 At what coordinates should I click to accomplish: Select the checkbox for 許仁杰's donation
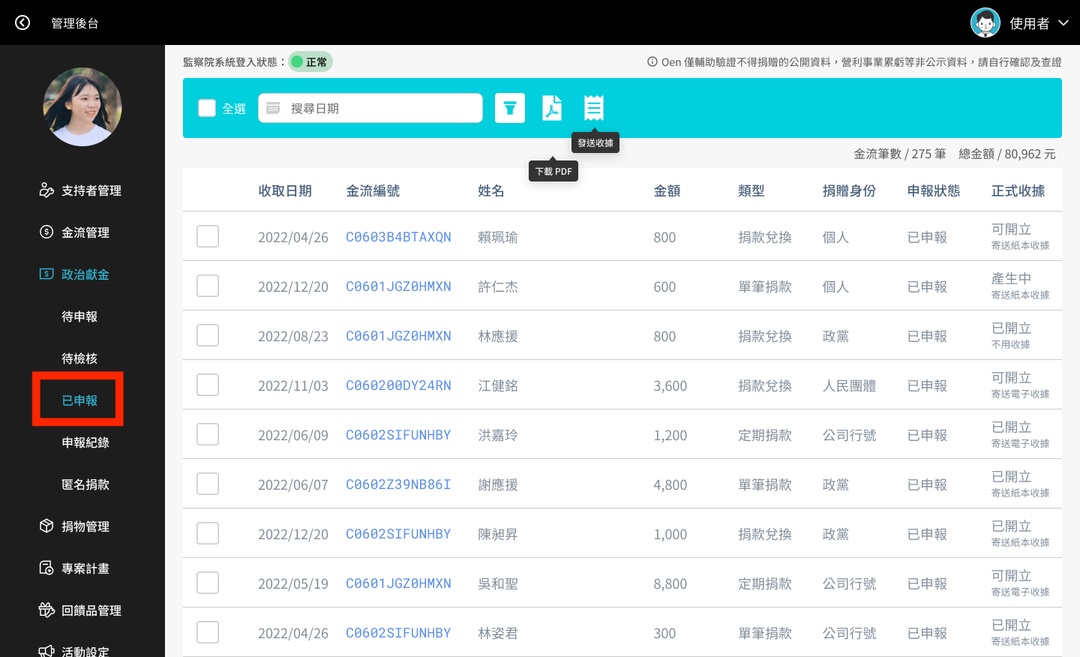pyautogui.click(x=207, y=286)
